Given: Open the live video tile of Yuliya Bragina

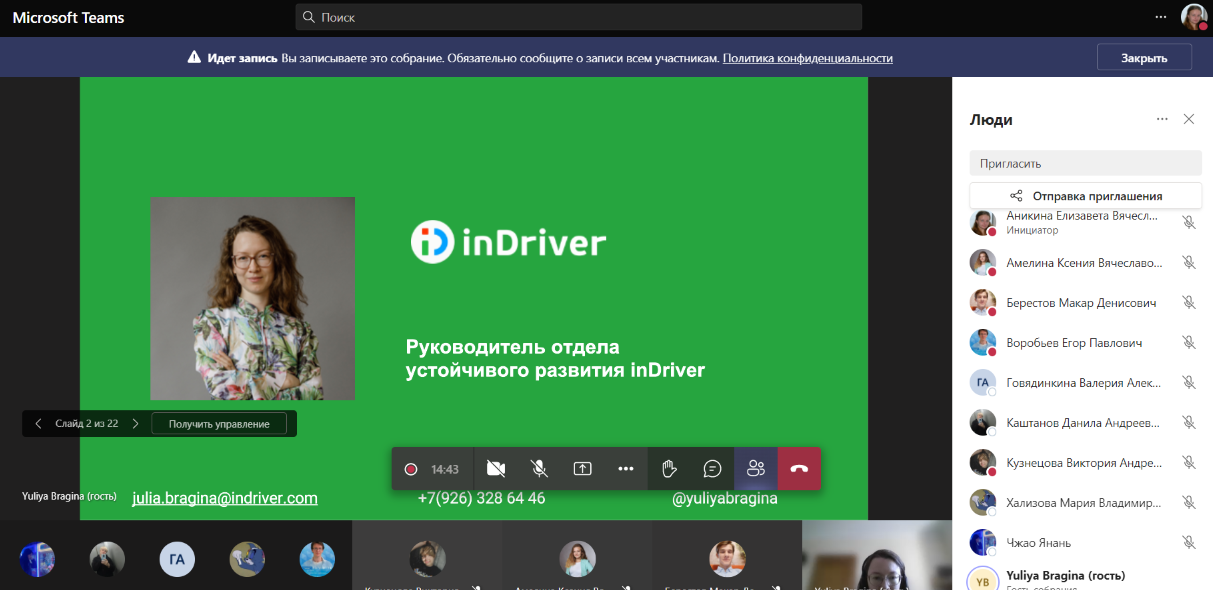Looking at the screenshot, I should click(x=877, y=555).
